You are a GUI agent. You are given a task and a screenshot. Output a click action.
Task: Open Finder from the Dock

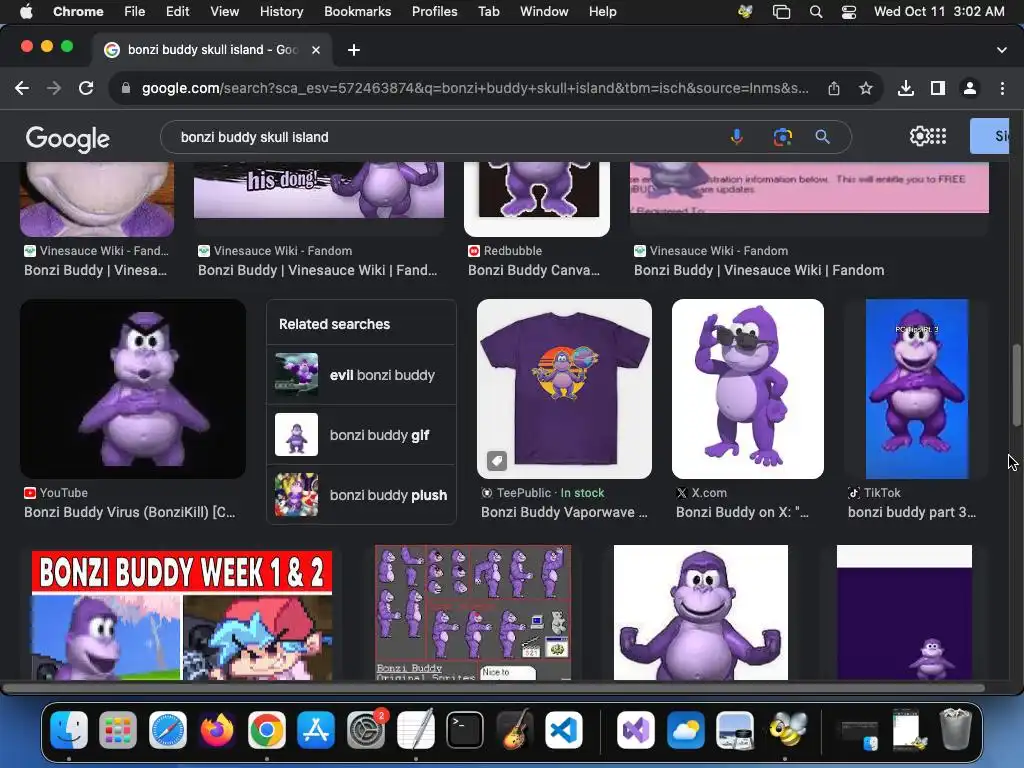[69, 729]
